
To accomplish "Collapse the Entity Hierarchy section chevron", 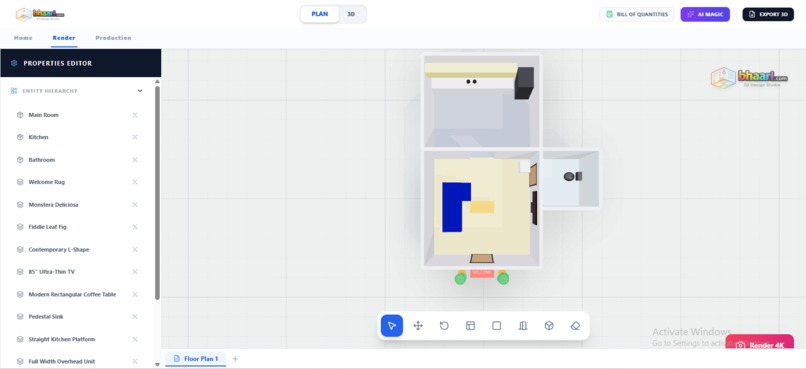I will [x=140, y=91].
